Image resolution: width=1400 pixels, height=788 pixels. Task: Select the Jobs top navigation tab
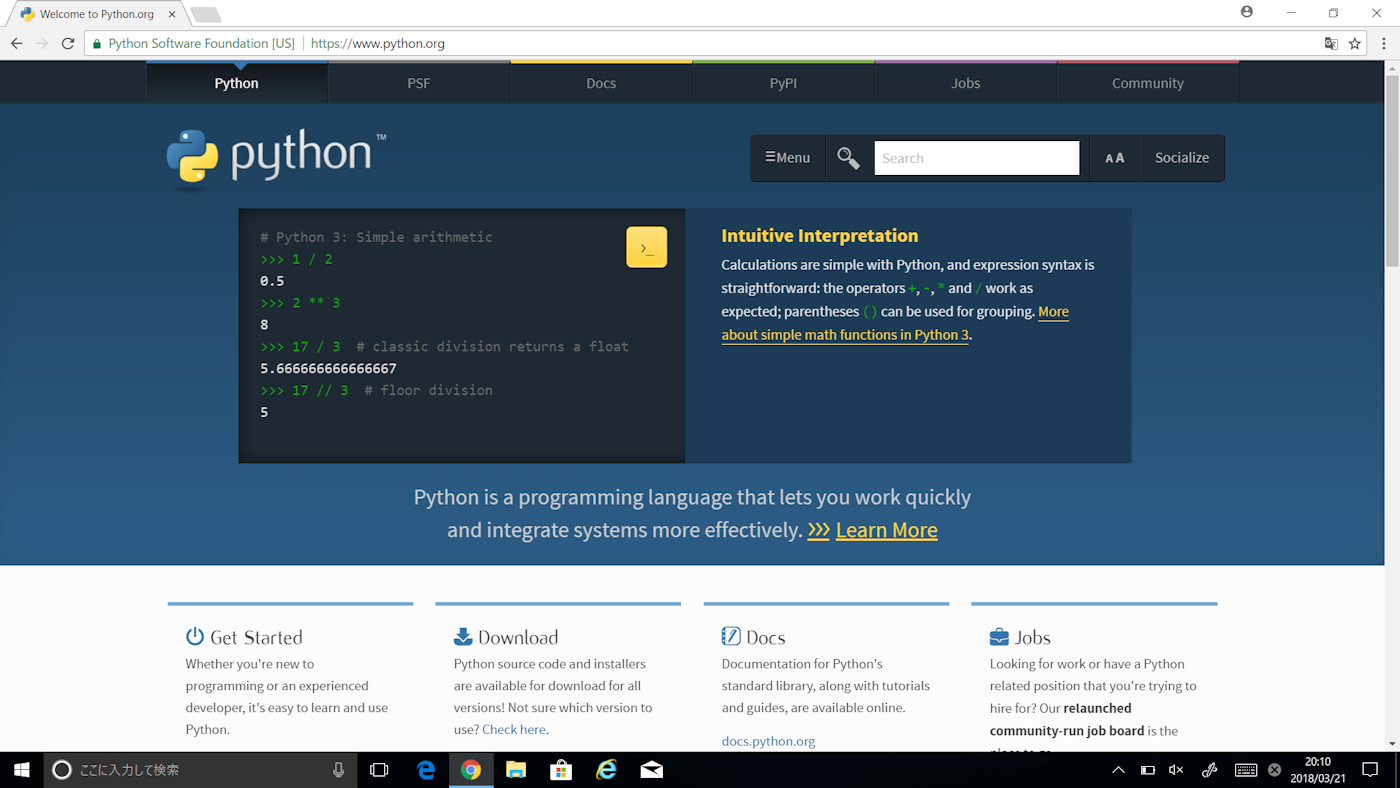pyautogui.click(x=966, y=83)
